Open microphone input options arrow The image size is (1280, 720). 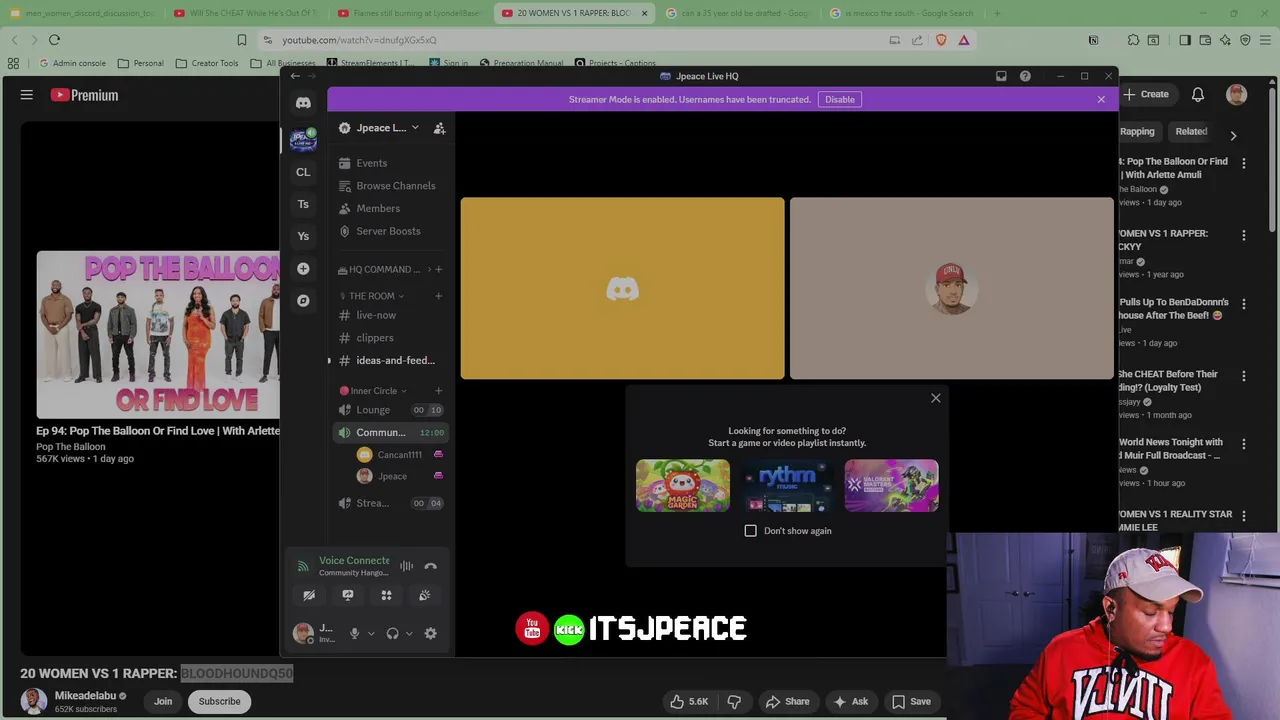pos(371,633)
